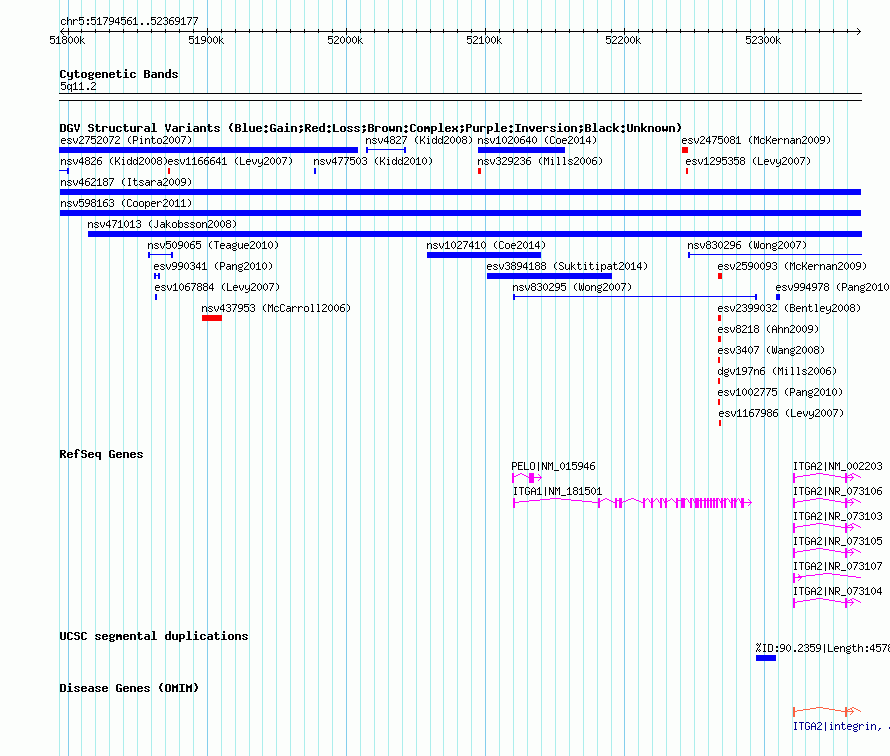890x756 pixels.
Task: Click esv994978 (Pang2010) variant label
Action: click(832, 287)
